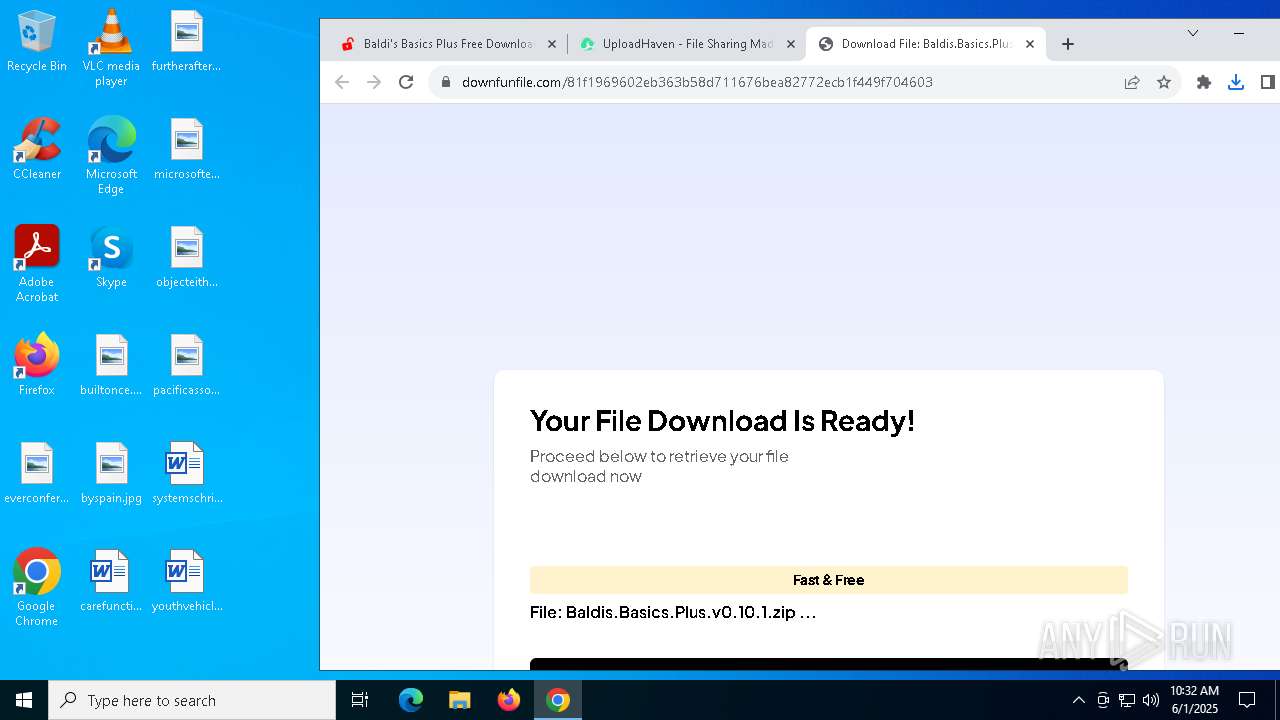Switch to Baldi's Basics Plus Free Download tab
1280x720 pixels.
tap(448, 44)
